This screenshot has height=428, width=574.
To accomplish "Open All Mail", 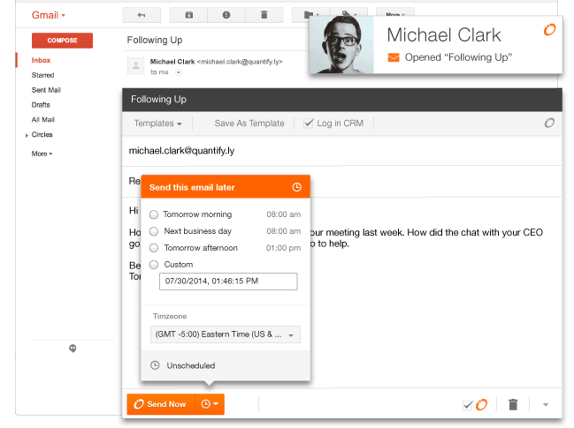I will coord(43,120).
